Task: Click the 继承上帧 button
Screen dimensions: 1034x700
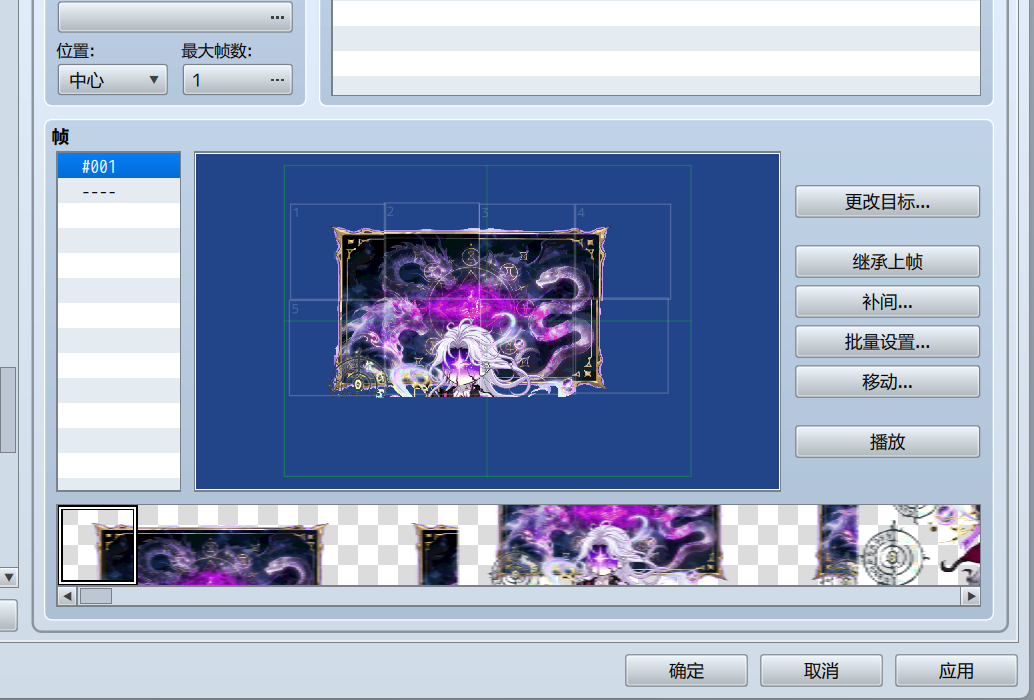Action: point(888,262)
